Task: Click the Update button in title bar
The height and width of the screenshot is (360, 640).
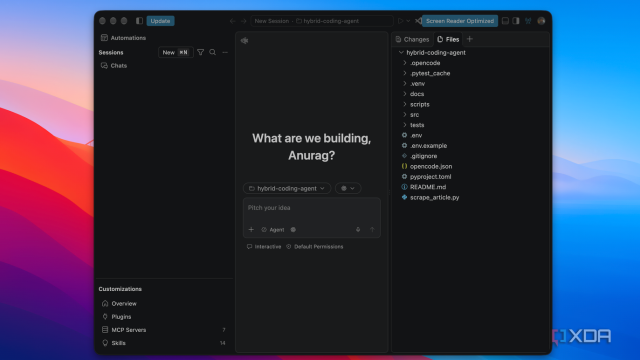Action: click(160, 21)
